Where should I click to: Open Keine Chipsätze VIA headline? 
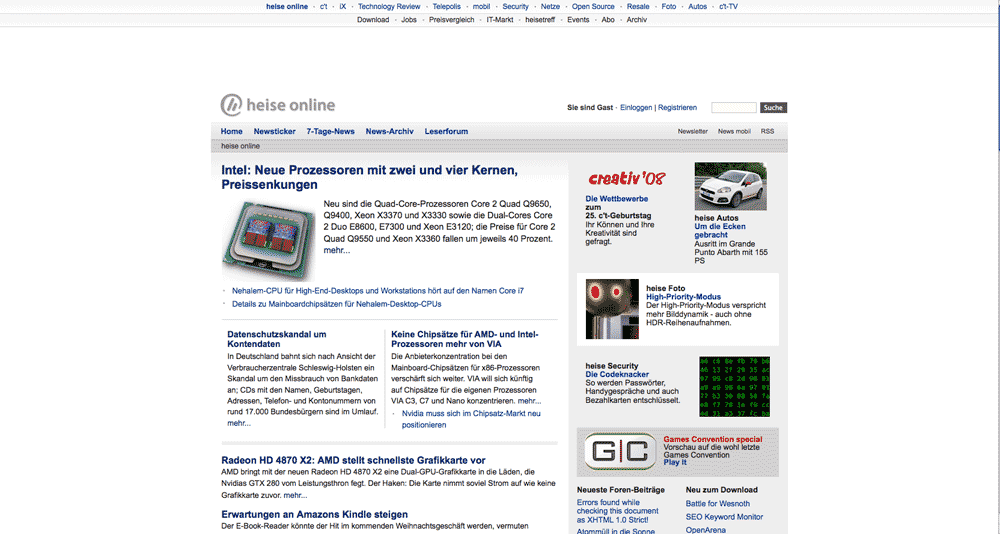[x=465, y=339]
